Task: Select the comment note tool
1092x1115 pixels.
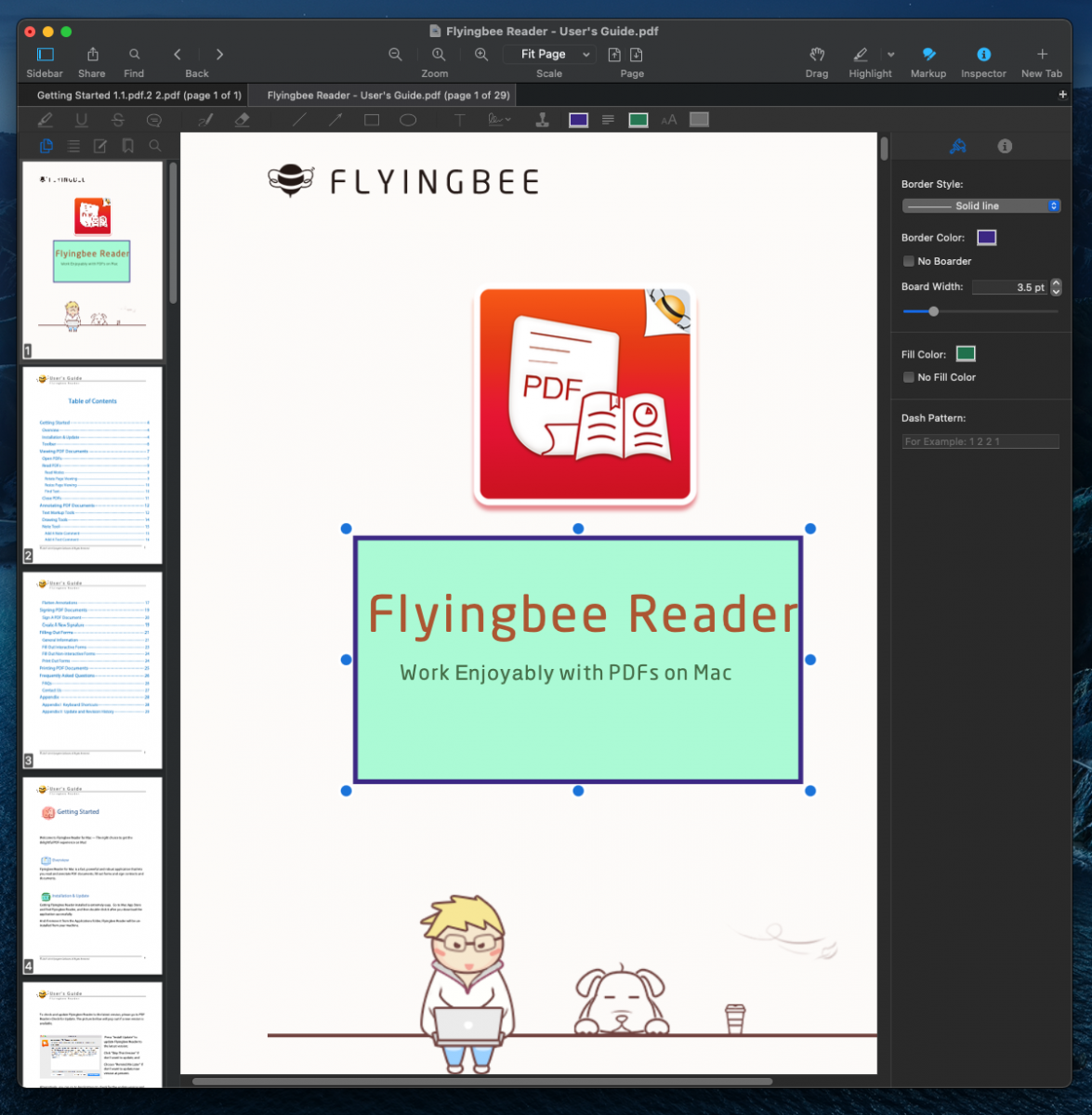Action: tap(154, 120)
